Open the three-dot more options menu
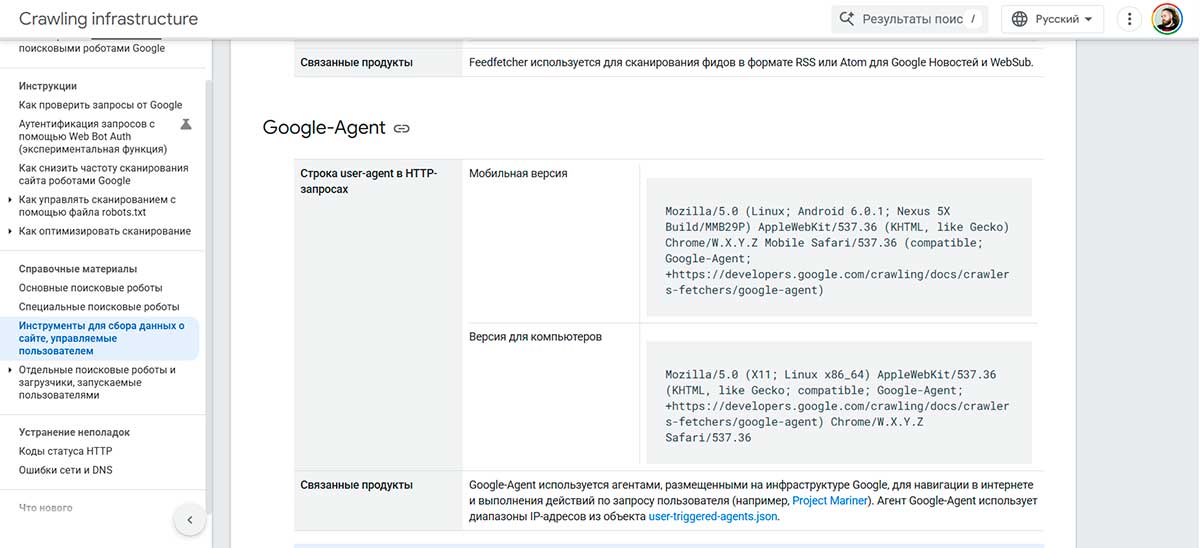Screen dimensions: 1200x548 tap(1130, 19)
